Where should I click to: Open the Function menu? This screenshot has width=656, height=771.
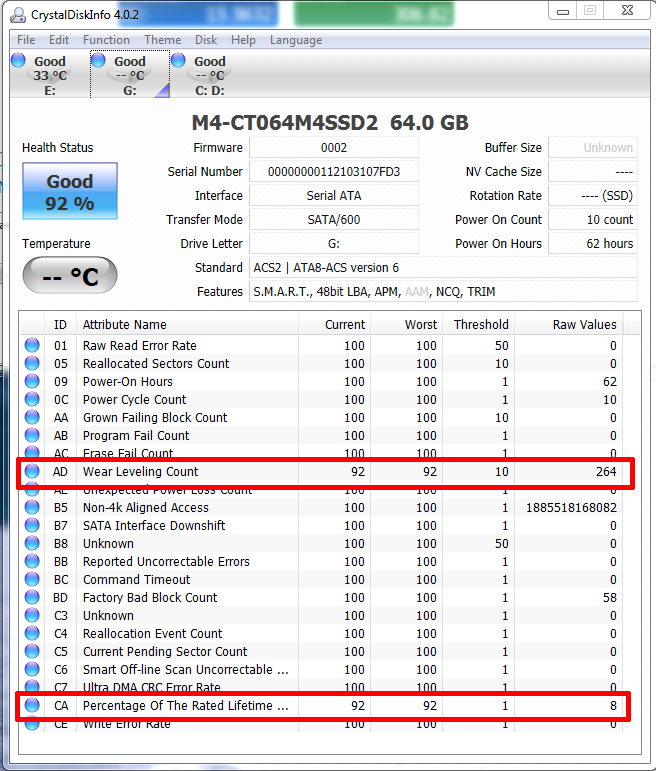[106, 40]
